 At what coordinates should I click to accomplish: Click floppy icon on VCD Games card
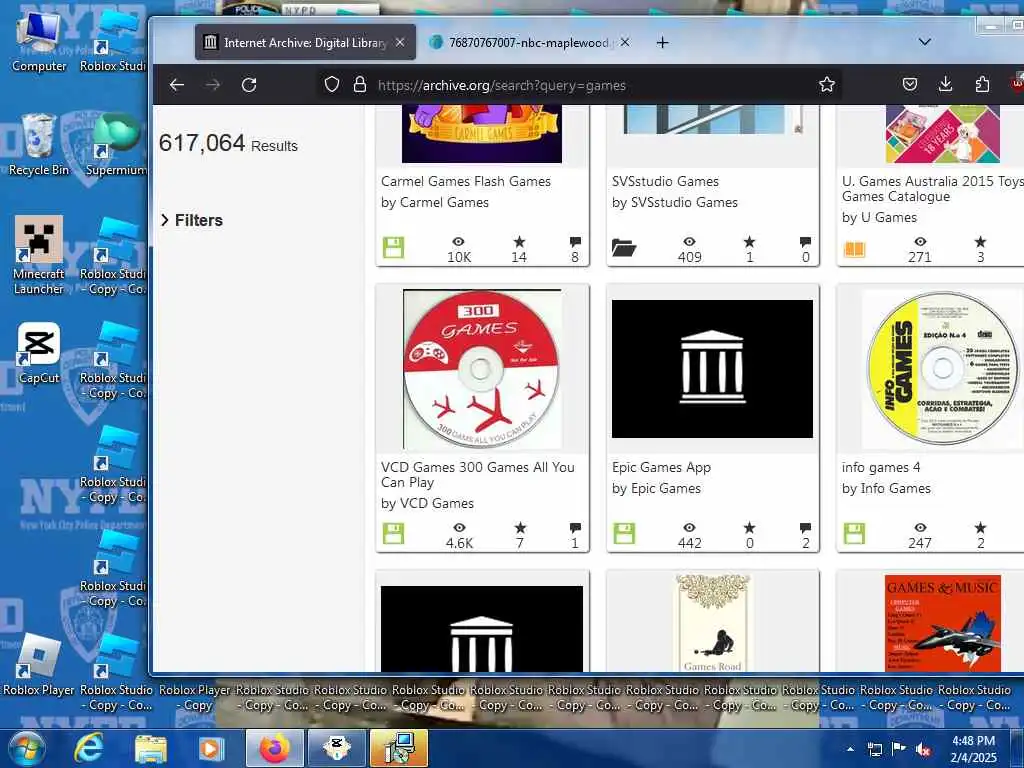tap(393, 534)
